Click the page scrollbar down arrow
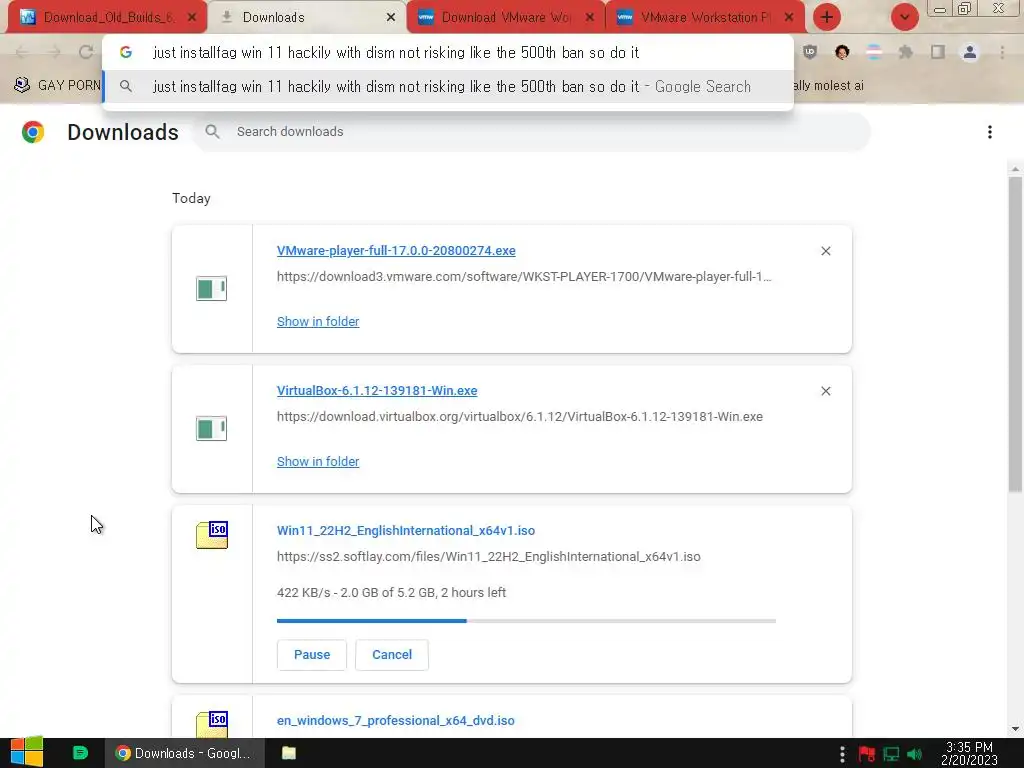Screen dimensions: 1024x768 coord(1015,729)
